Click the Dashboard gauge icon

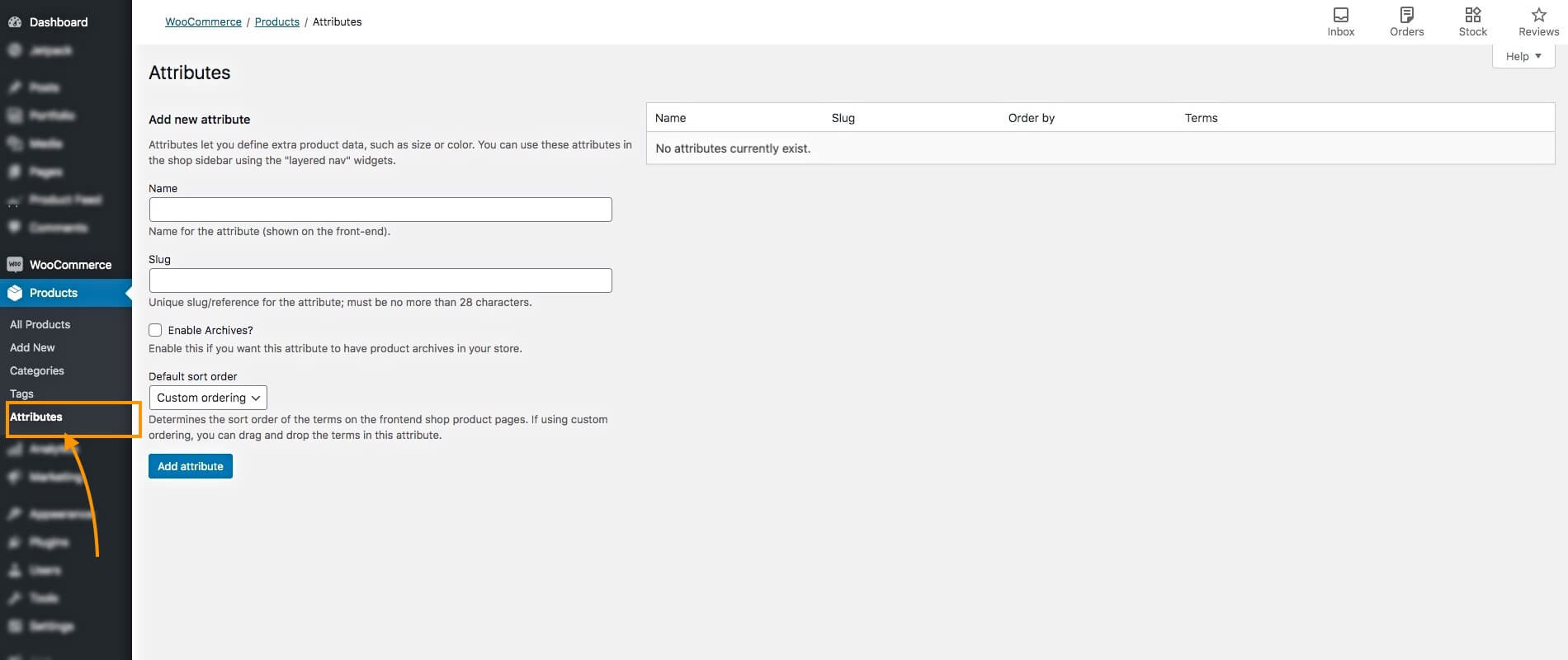[14, 22]
